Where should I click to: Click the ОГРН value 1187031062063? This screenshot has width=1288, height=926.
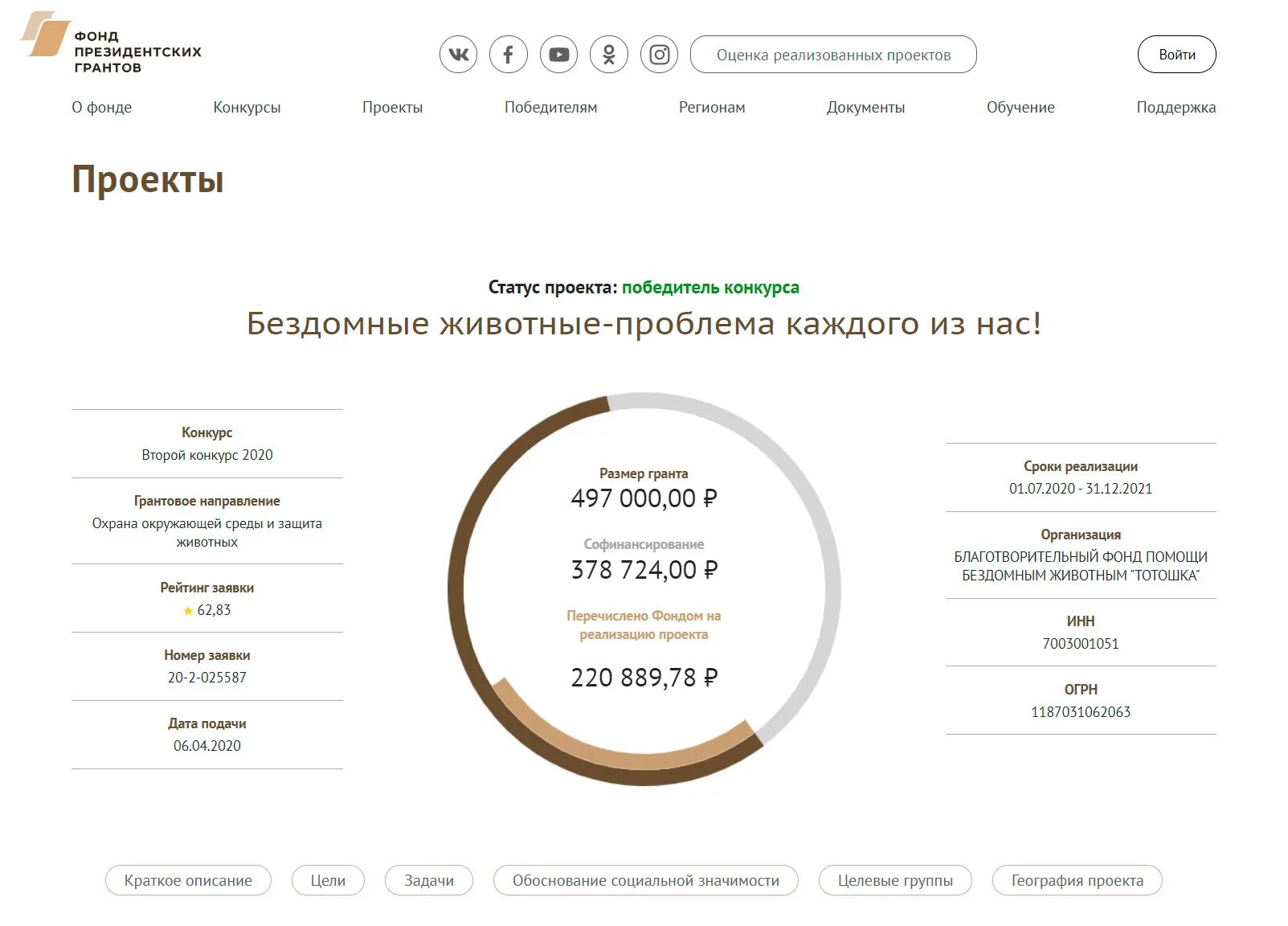[1081, 712]
